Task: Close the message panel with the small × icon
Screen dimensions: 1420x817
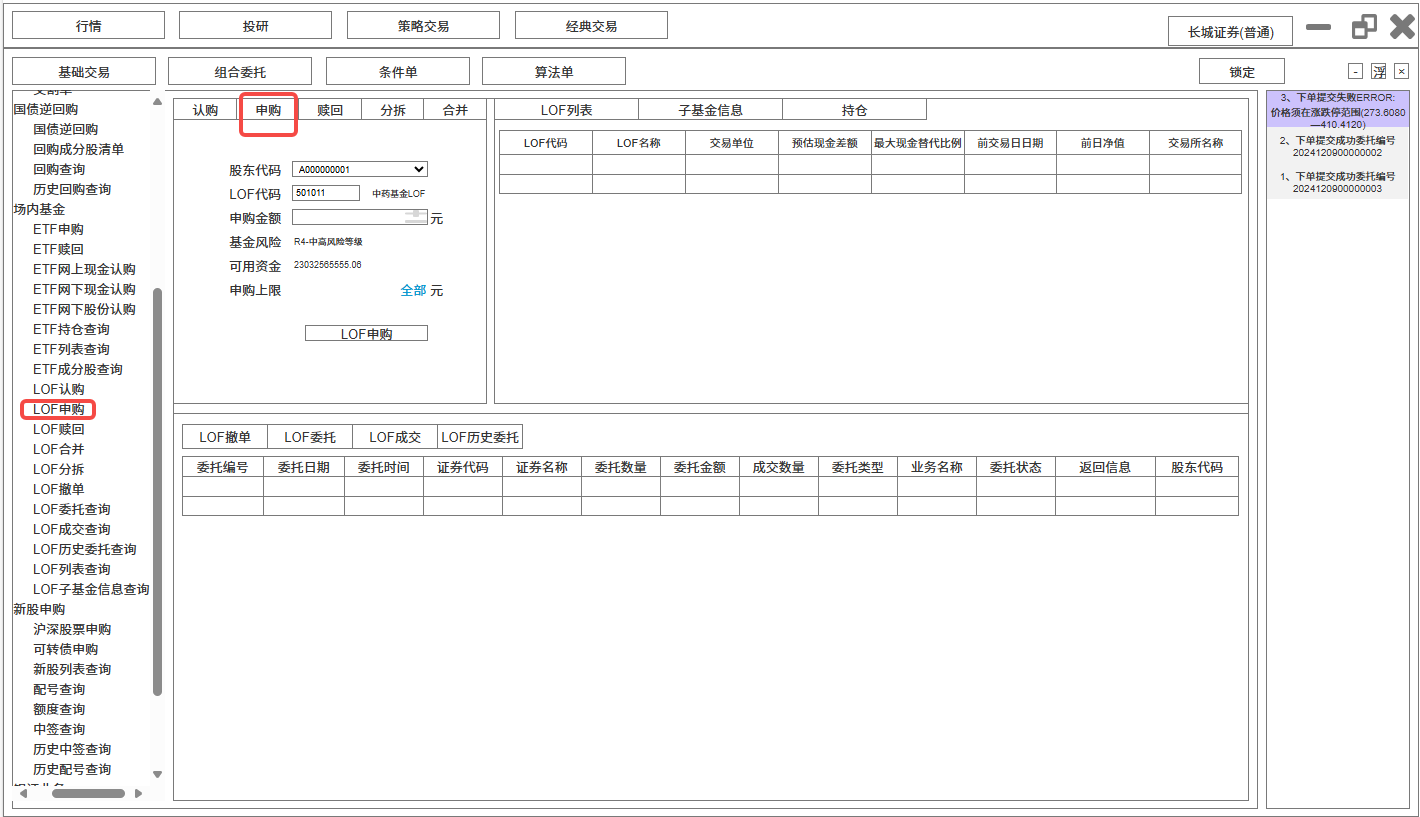Action: coord(1401,71)
